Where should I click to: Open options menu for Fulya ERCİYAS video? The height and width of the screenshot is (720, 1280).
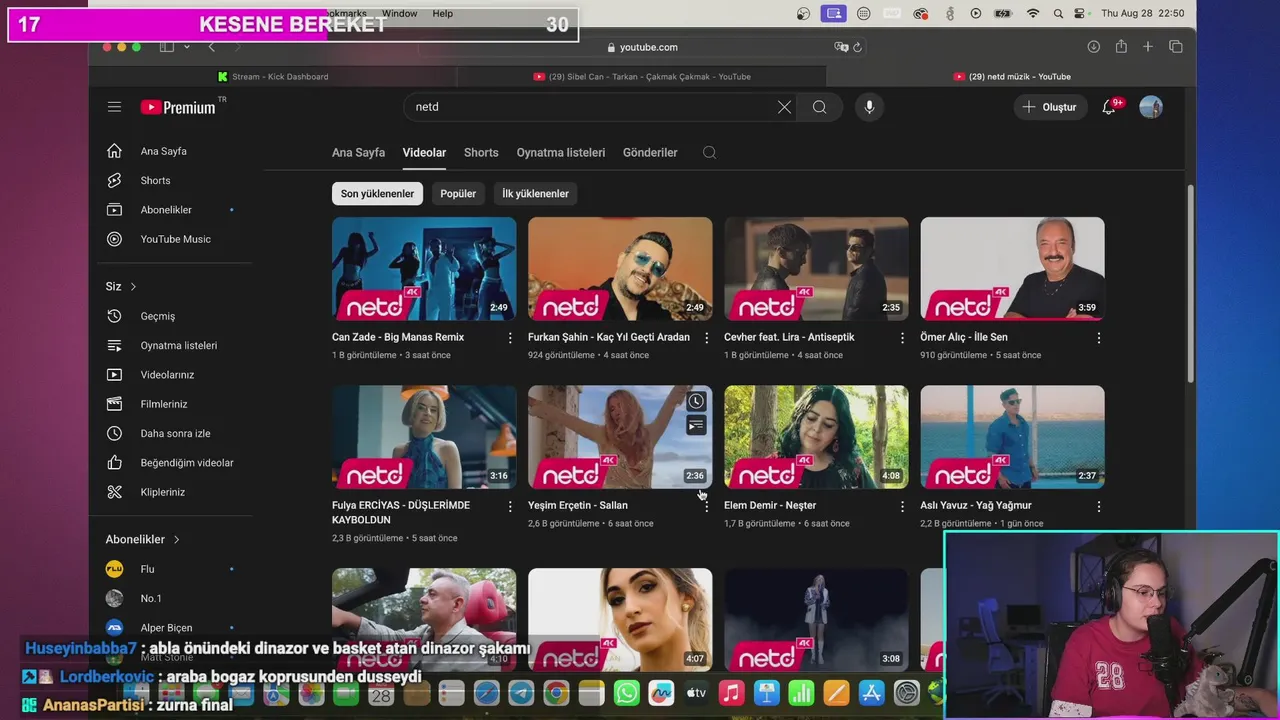510,506
